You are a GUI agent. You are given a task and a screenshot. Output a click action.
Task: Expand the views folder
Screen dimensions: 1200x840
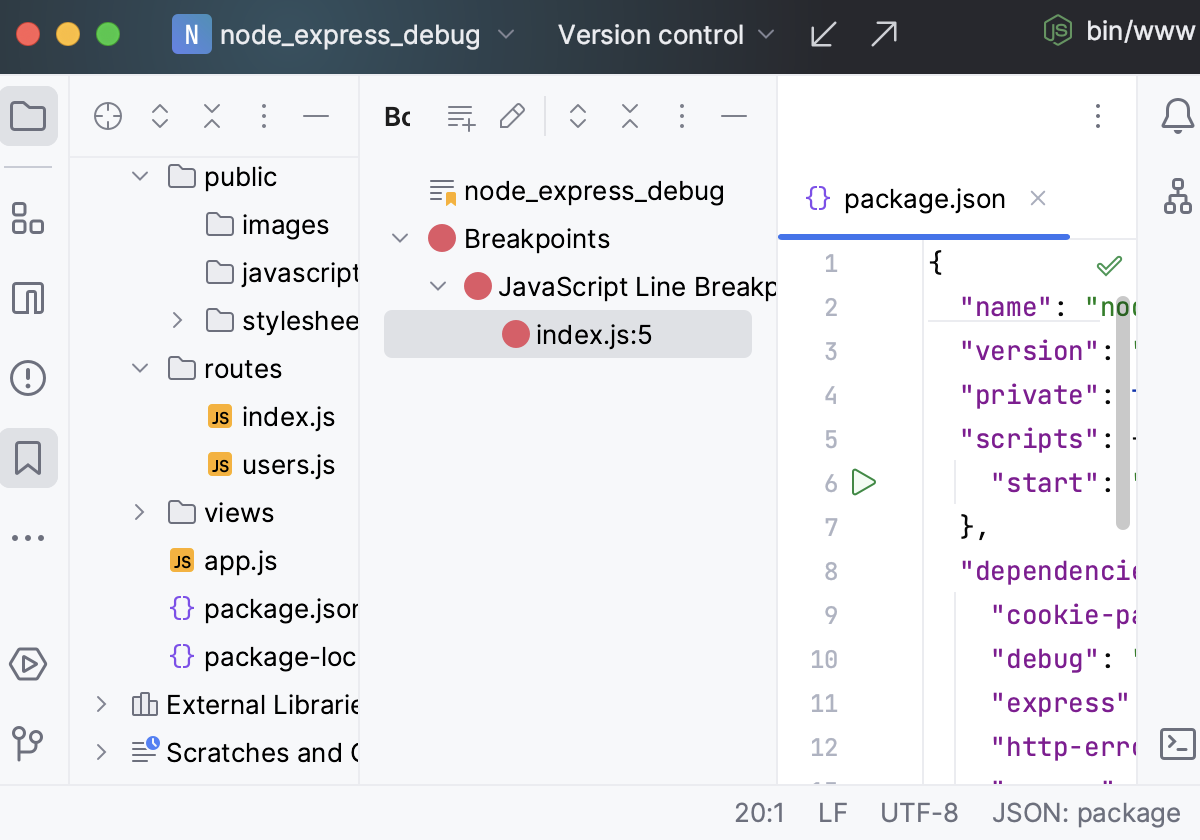pos(140,513)
